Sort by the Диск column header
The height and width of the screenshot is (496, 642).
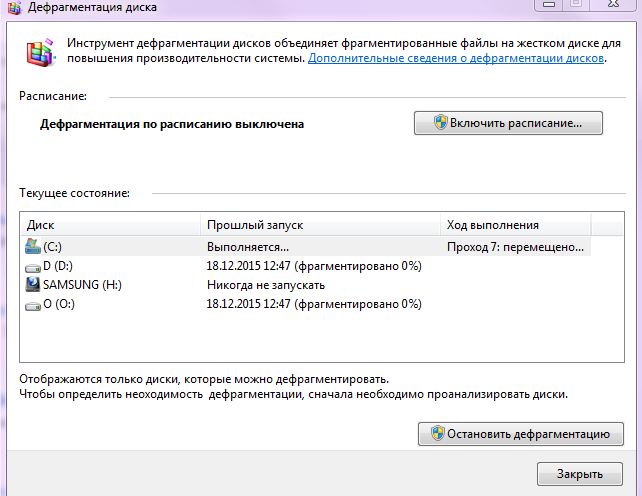110,225
